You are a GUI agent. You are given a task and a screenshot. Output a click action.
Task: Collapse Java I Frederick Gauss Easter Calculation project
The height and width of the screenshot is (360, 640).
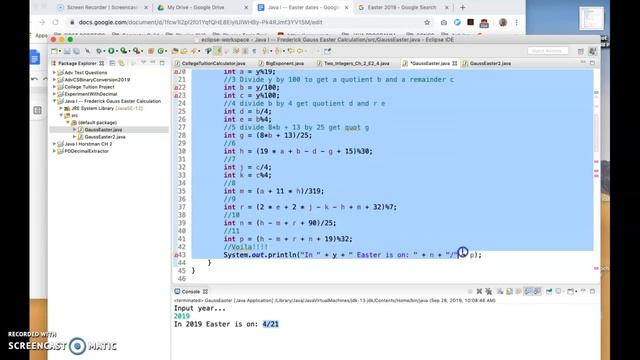click(x=54, y=101)
